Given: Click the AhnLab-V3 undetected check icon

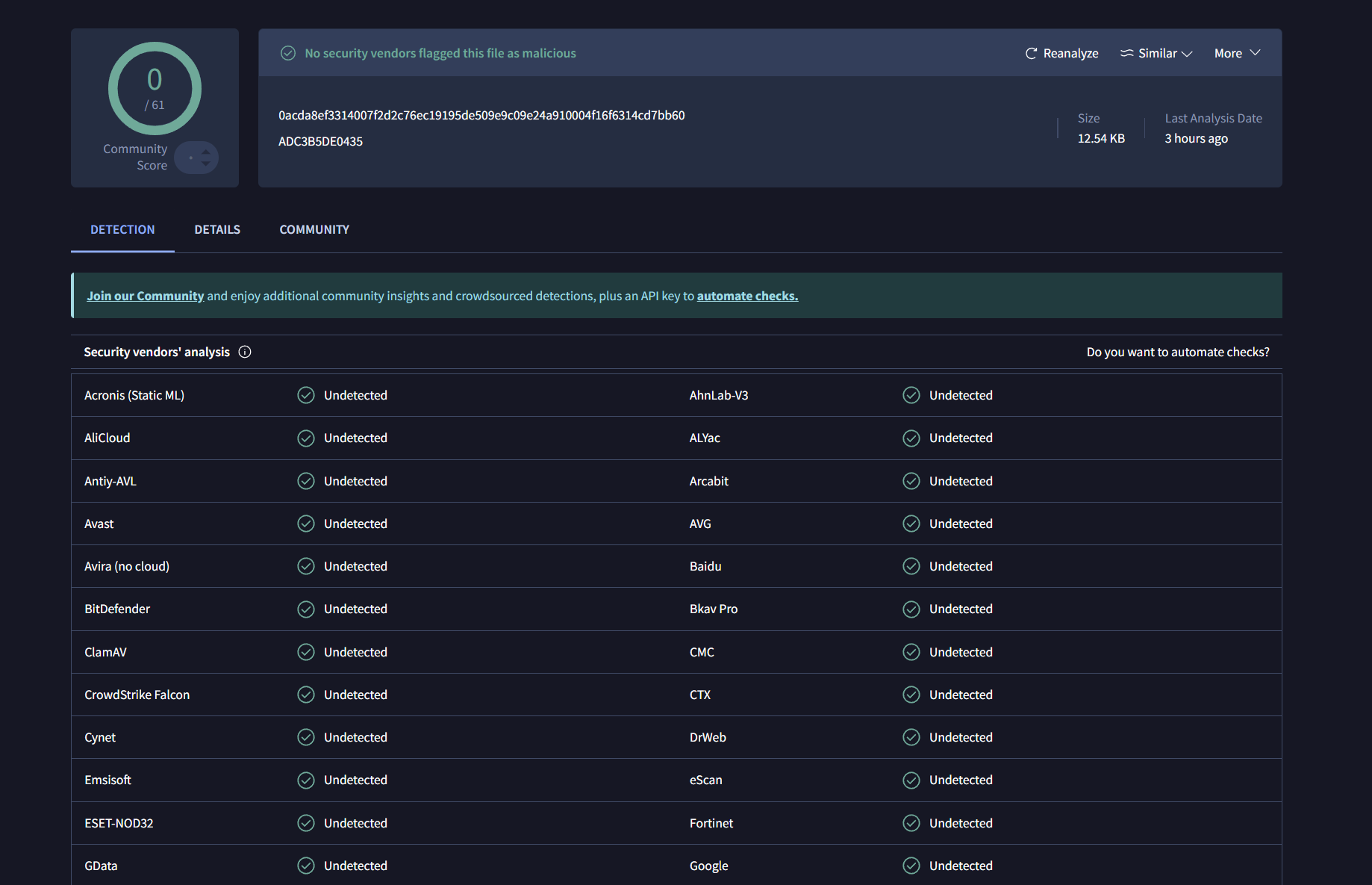Looking at the screenshot, I should (x=911, y=395).
